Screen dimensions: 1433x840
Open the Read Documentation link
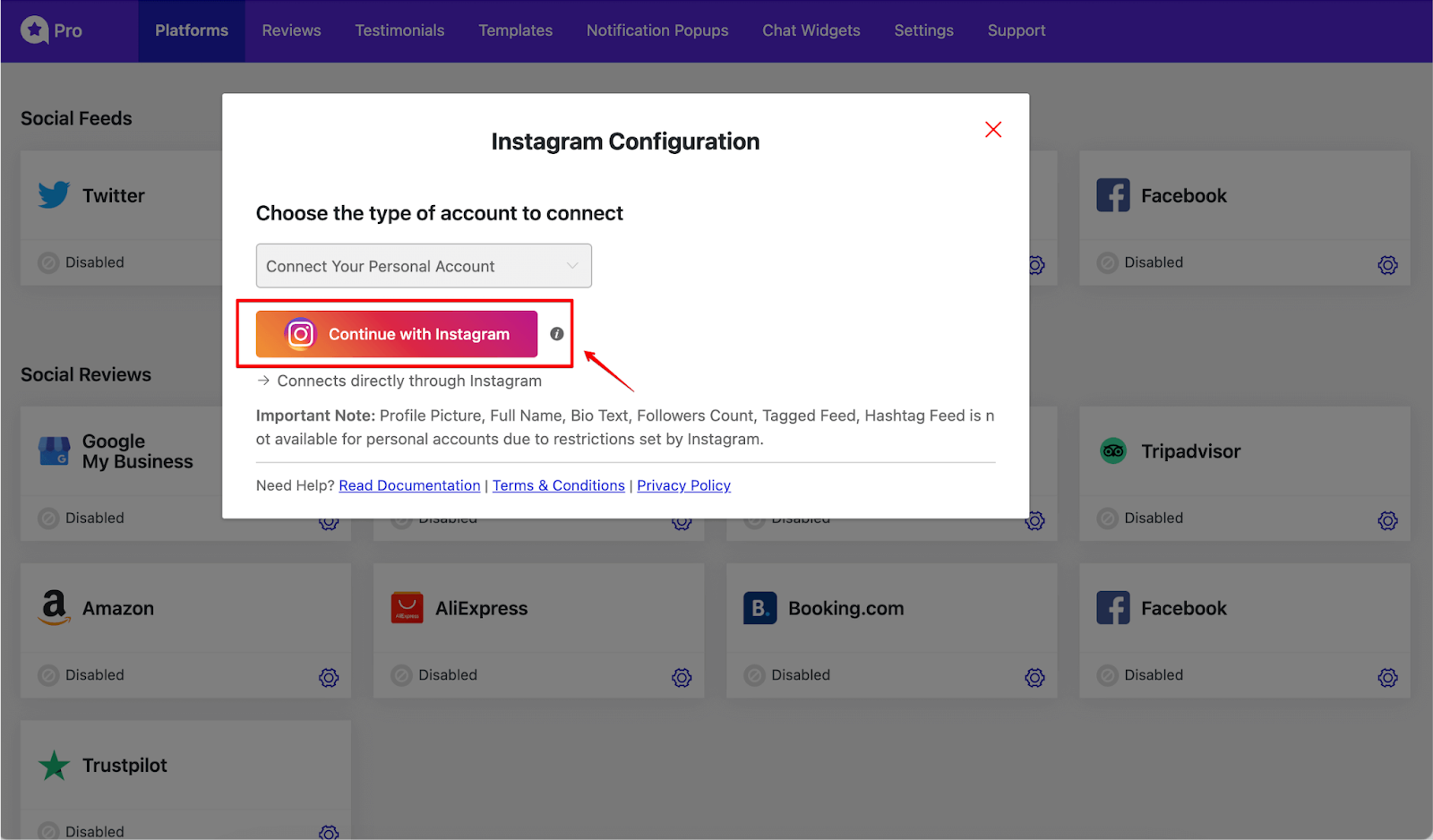click(x=409, y=485)
